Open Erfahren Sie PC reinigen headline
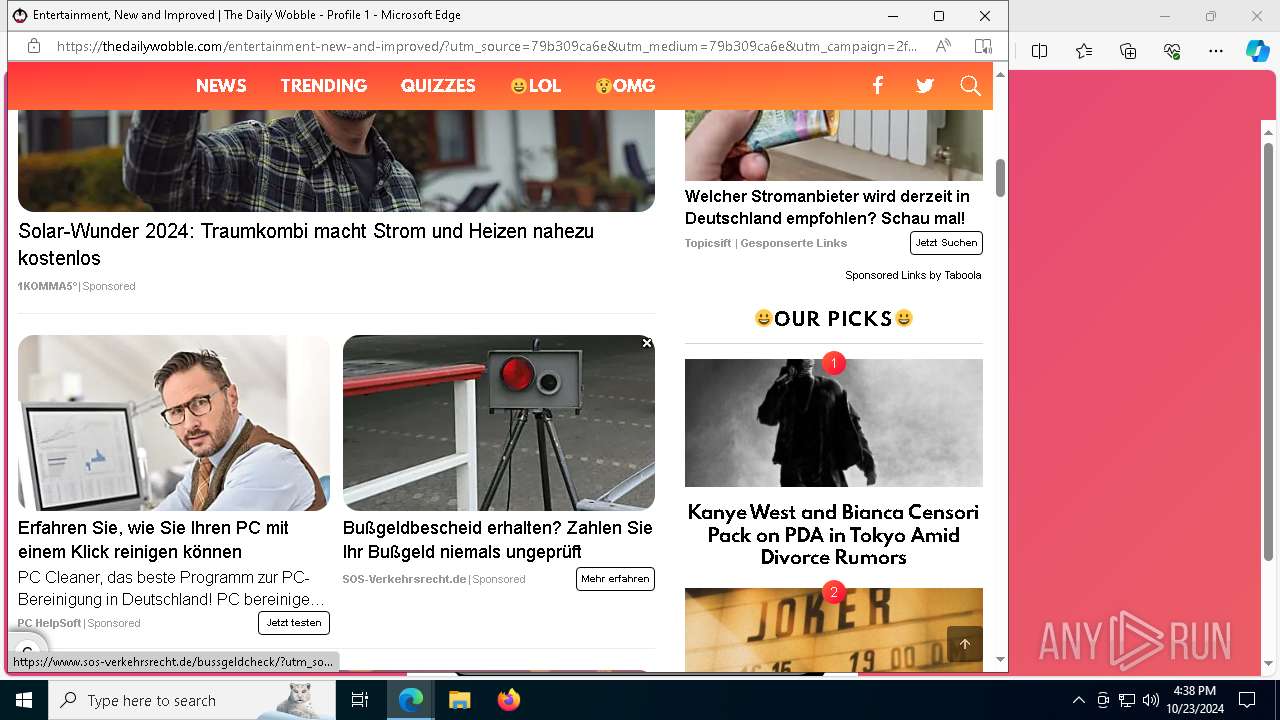Image resolution: width=1280 pixels, height=720 pixels. [x=154, y=540]
